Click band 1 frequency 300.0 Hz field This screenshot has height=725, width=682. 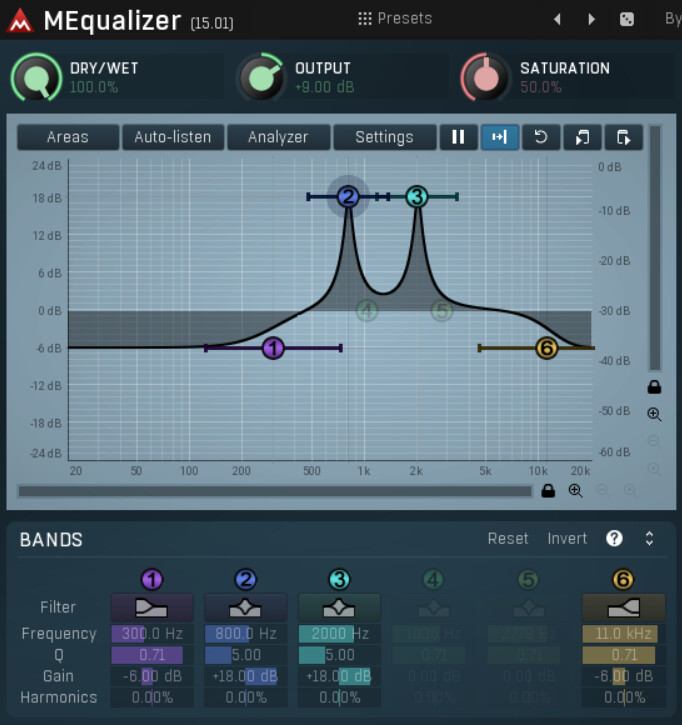click(x=152, y=633)
